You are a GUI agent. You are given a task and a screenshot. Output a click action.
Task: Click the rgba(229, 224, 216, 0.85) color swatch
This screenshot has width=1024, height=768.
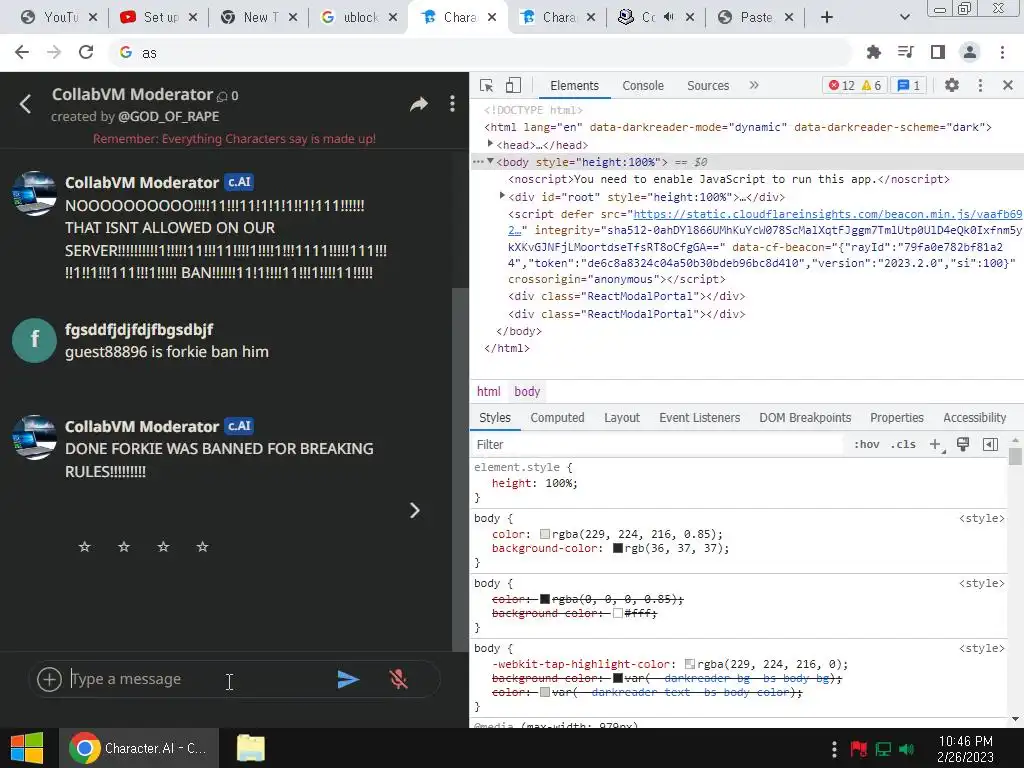(545, 534)
